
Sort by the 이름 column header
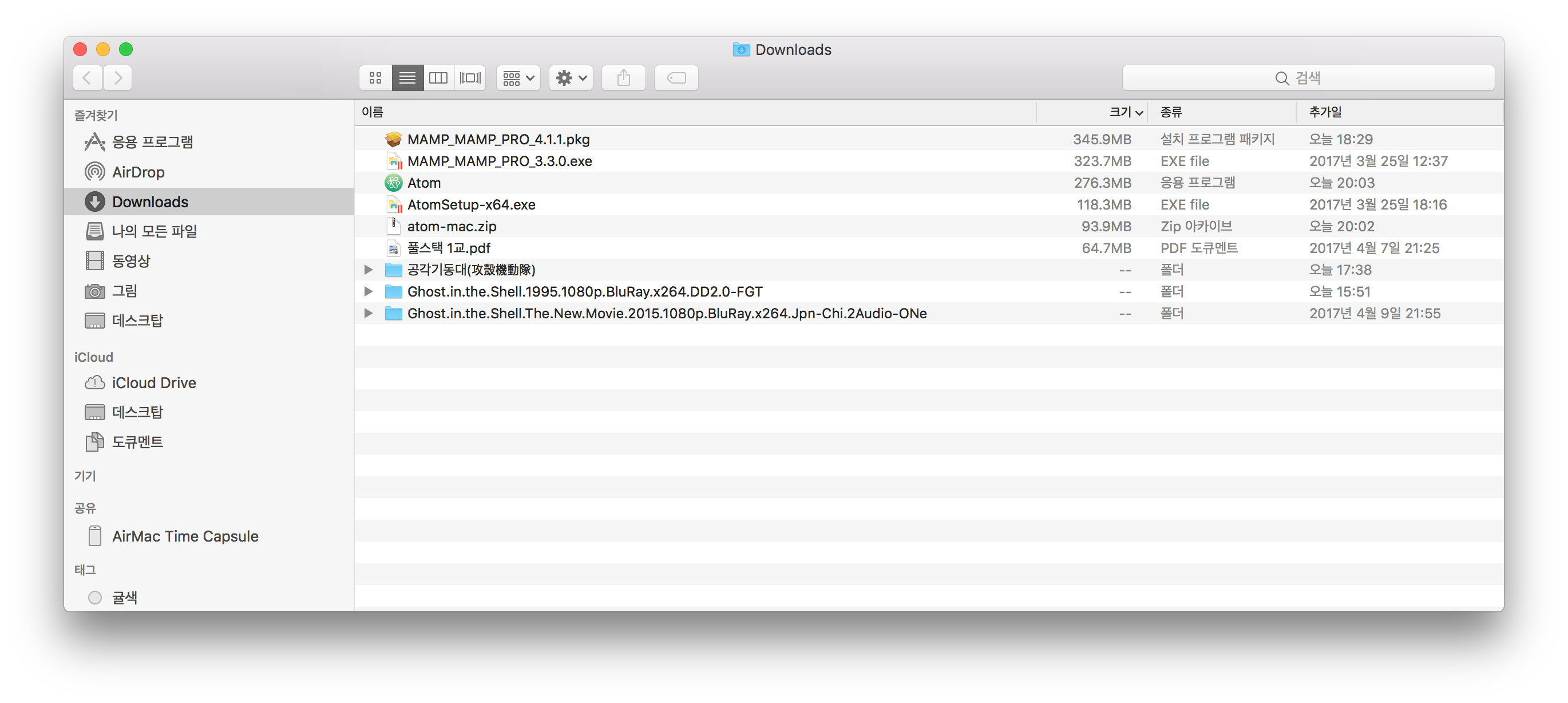tap(695, 112)
